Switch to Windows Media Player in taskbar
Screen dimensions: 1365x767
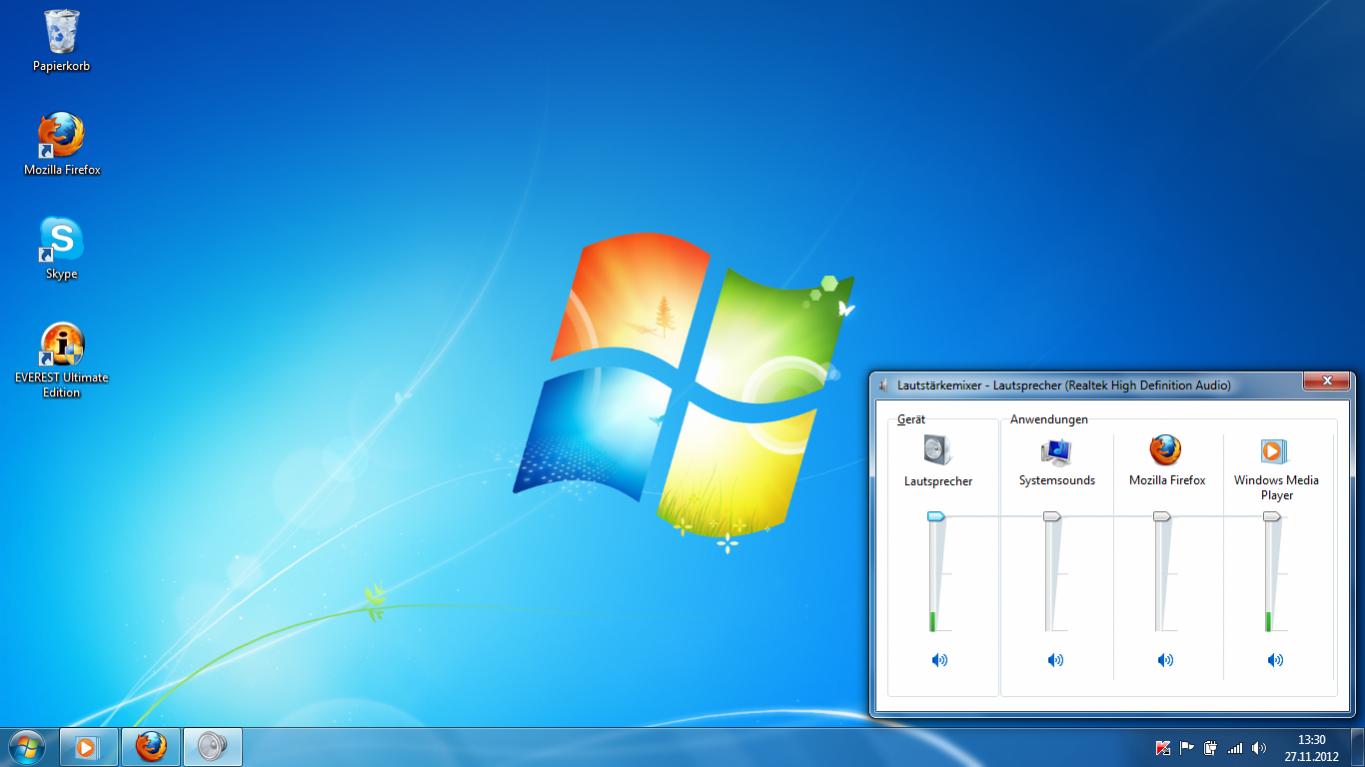pyautogui.click(x=88, y=747)
